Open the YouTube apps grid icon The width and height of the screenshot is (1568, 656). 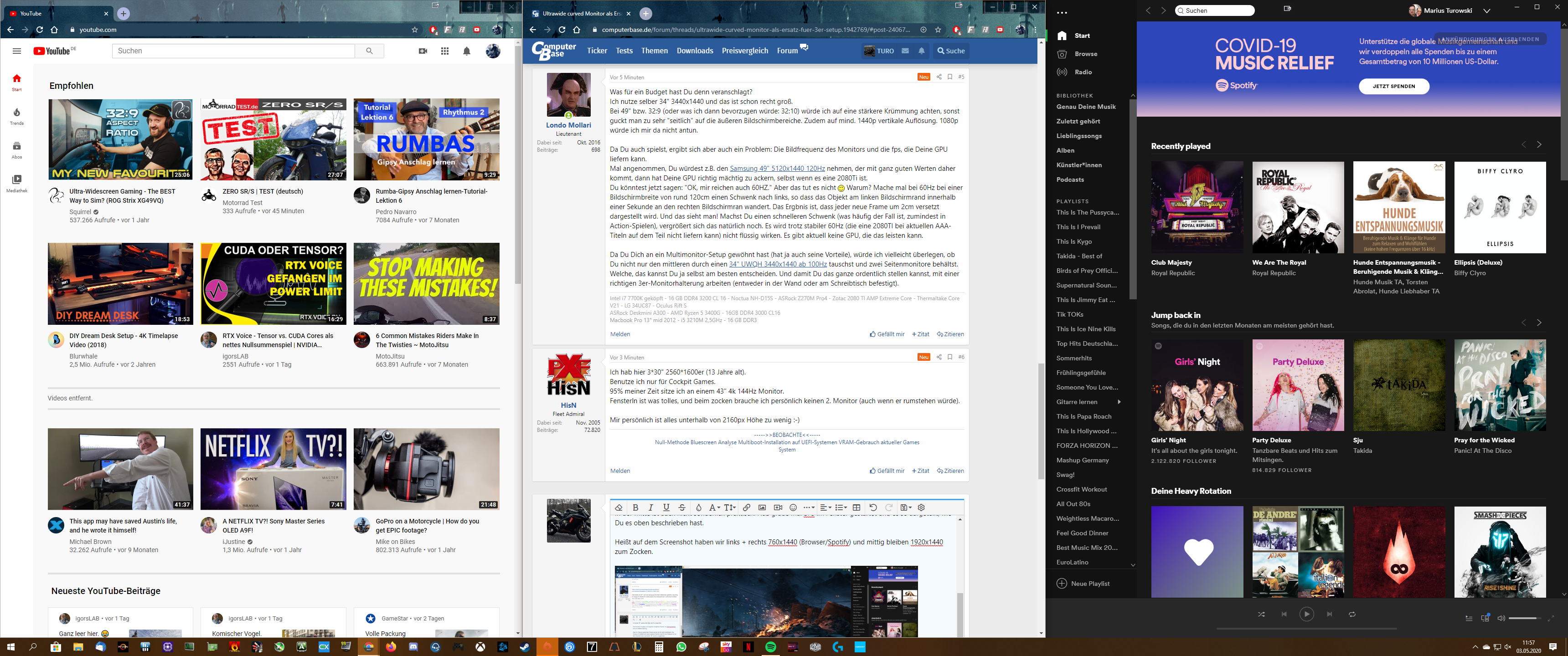[x=445, y=51]
